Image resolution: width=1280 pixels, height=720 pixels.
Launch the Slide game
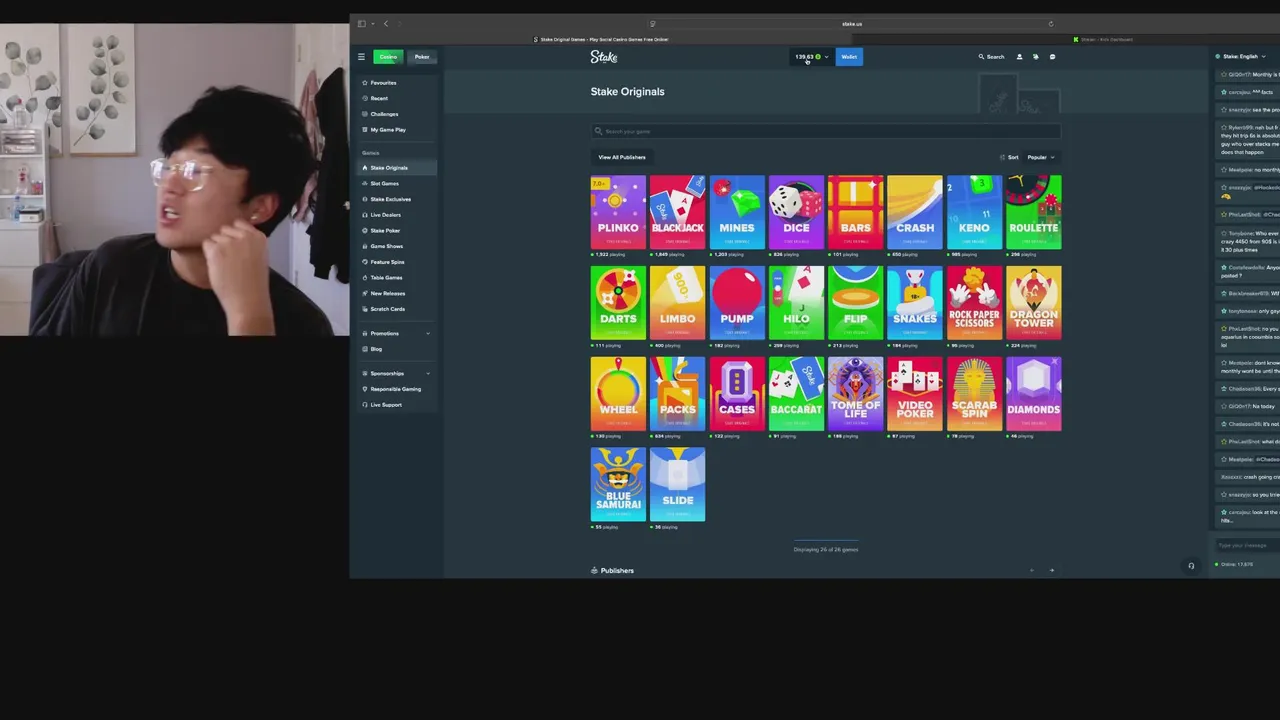coord(677,484)
